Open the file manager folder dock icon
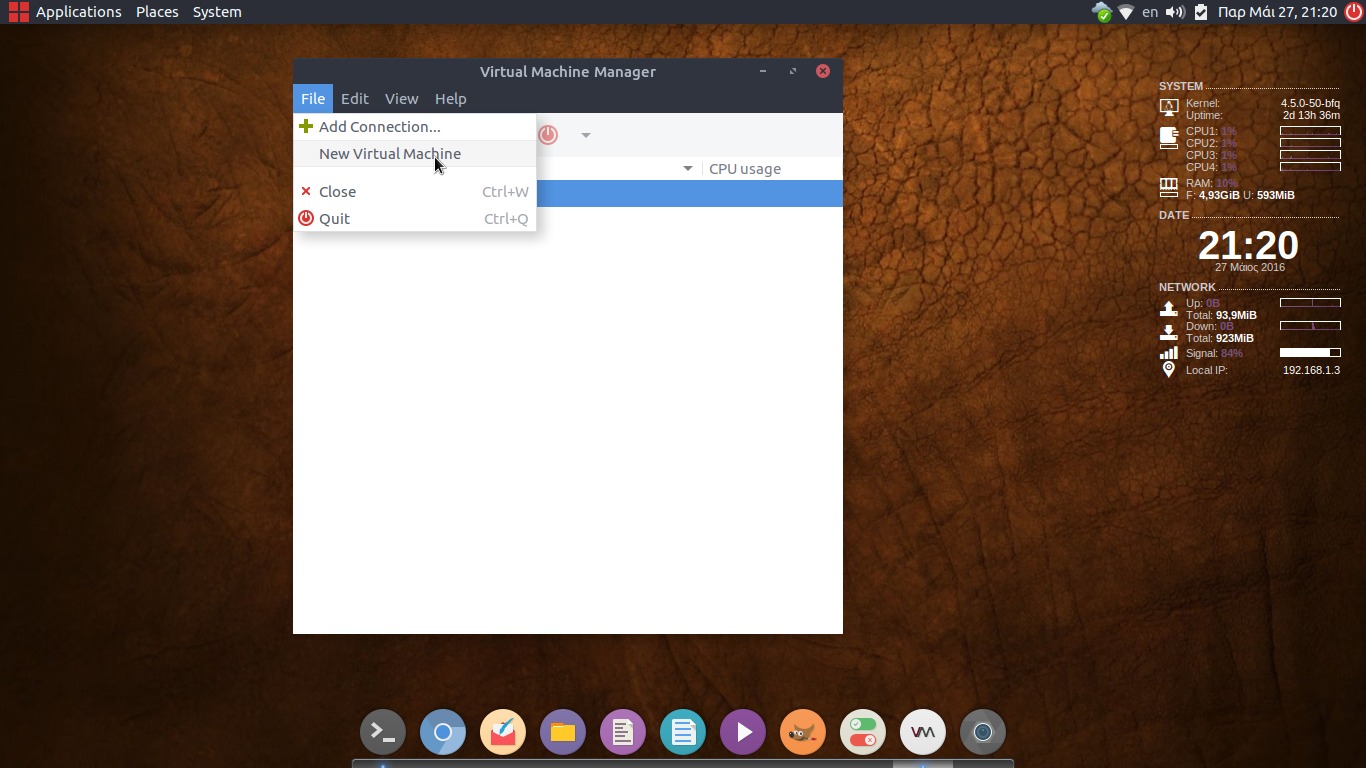The image size is (1366, 768). 563,733
